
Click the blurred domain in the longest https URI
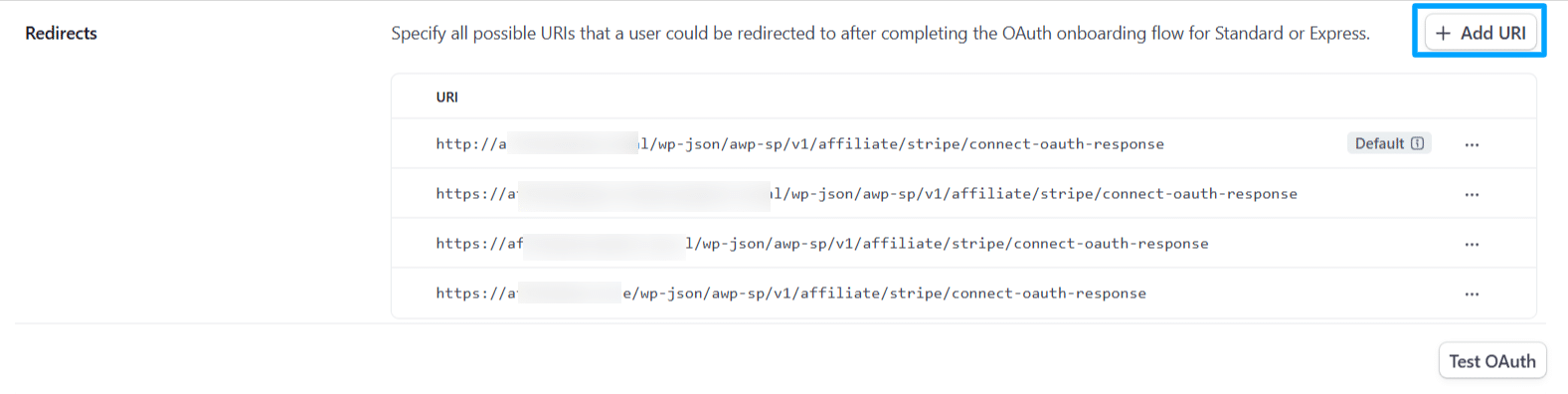tap(644, 194)
